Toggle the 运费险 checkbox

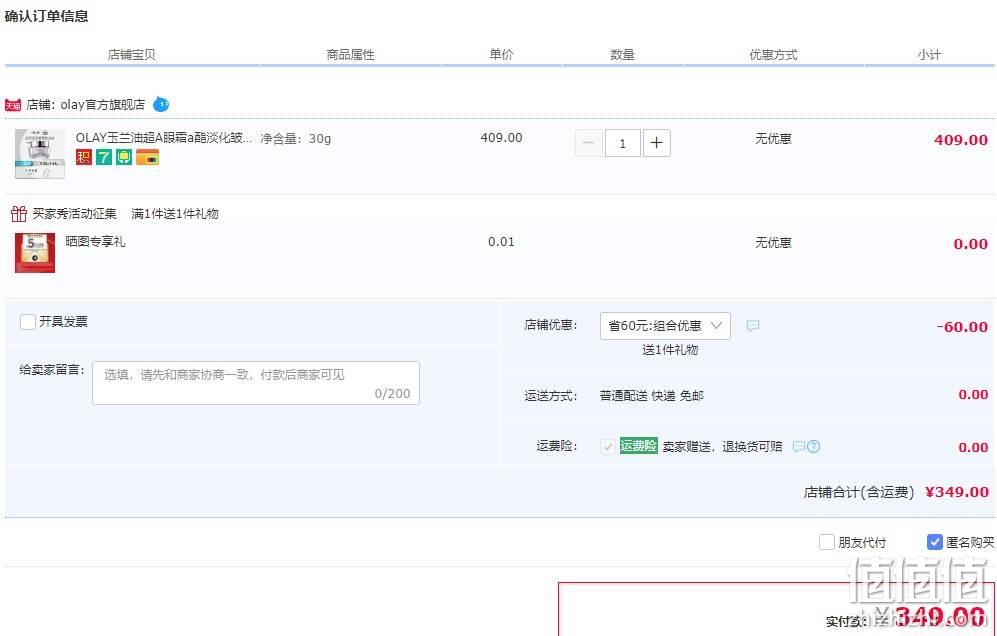[607, 446]
